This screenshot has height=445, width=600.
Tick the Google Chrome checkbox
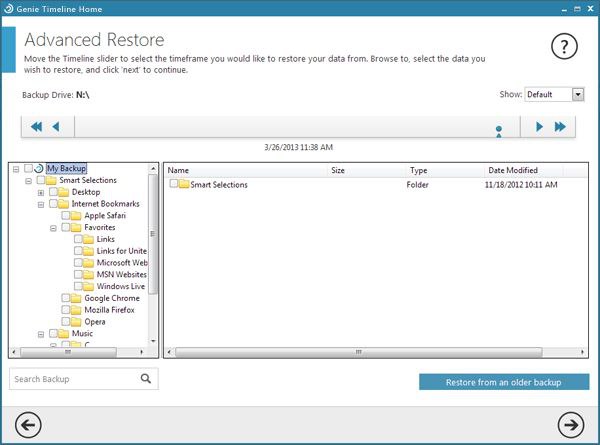click(66, 298)
